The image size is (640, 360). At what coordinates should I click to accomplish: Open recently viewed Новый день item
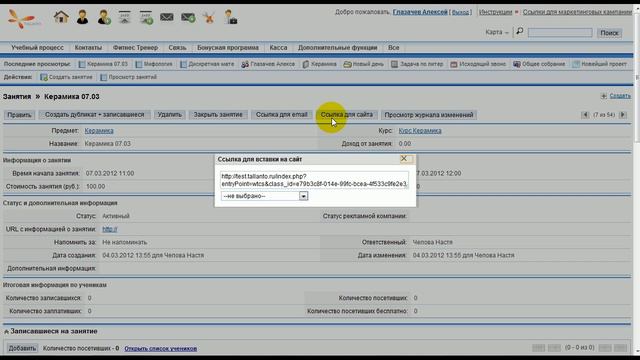point(364,64)
